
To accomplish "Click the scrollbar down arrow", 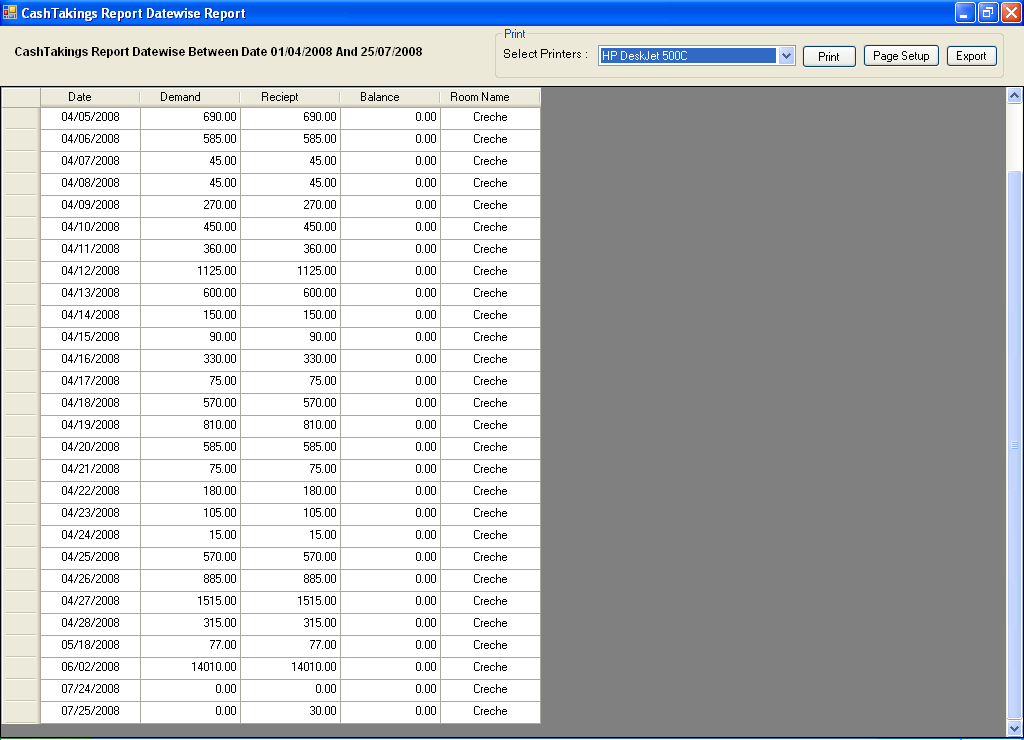I will [x=1014, y=728].
